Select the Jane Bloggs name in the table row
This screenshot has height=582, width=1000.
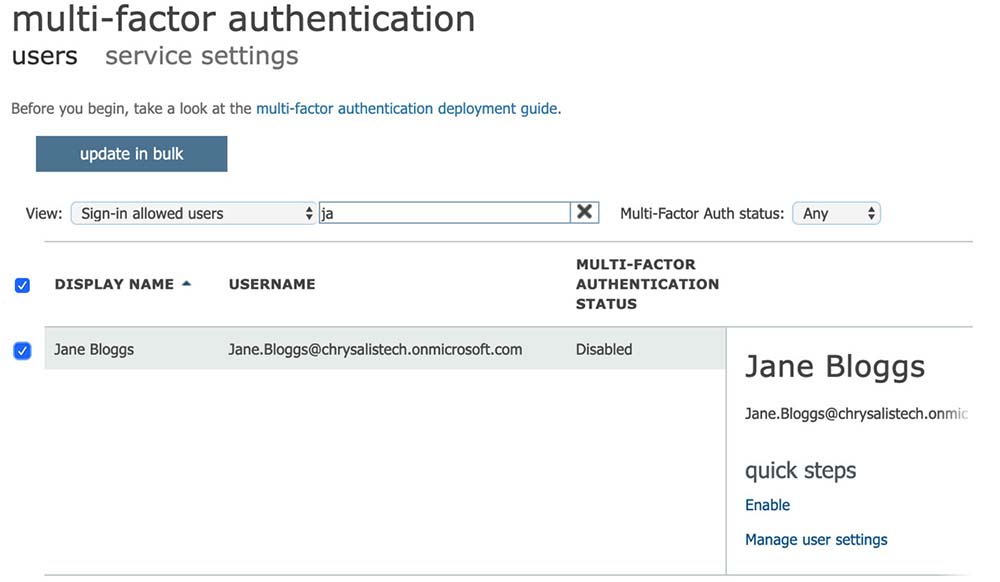tap(94, 350)
